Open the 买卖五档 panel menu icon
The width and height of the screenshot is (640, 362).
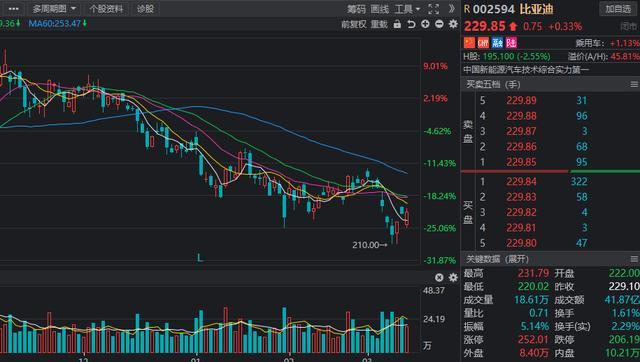634,84
